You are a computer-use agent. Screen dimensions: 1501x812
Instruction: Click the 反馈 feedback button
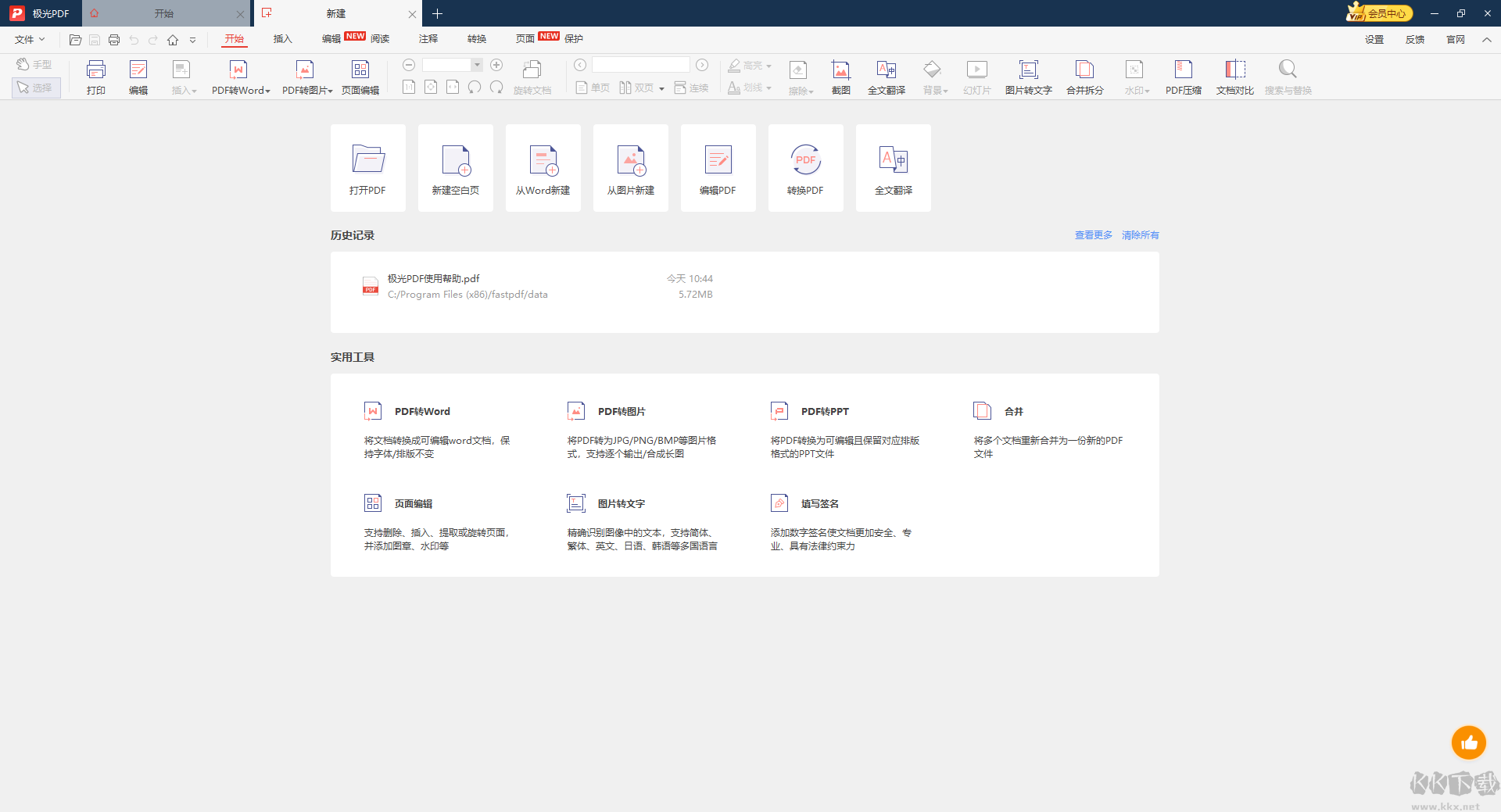click(1415, 40)
